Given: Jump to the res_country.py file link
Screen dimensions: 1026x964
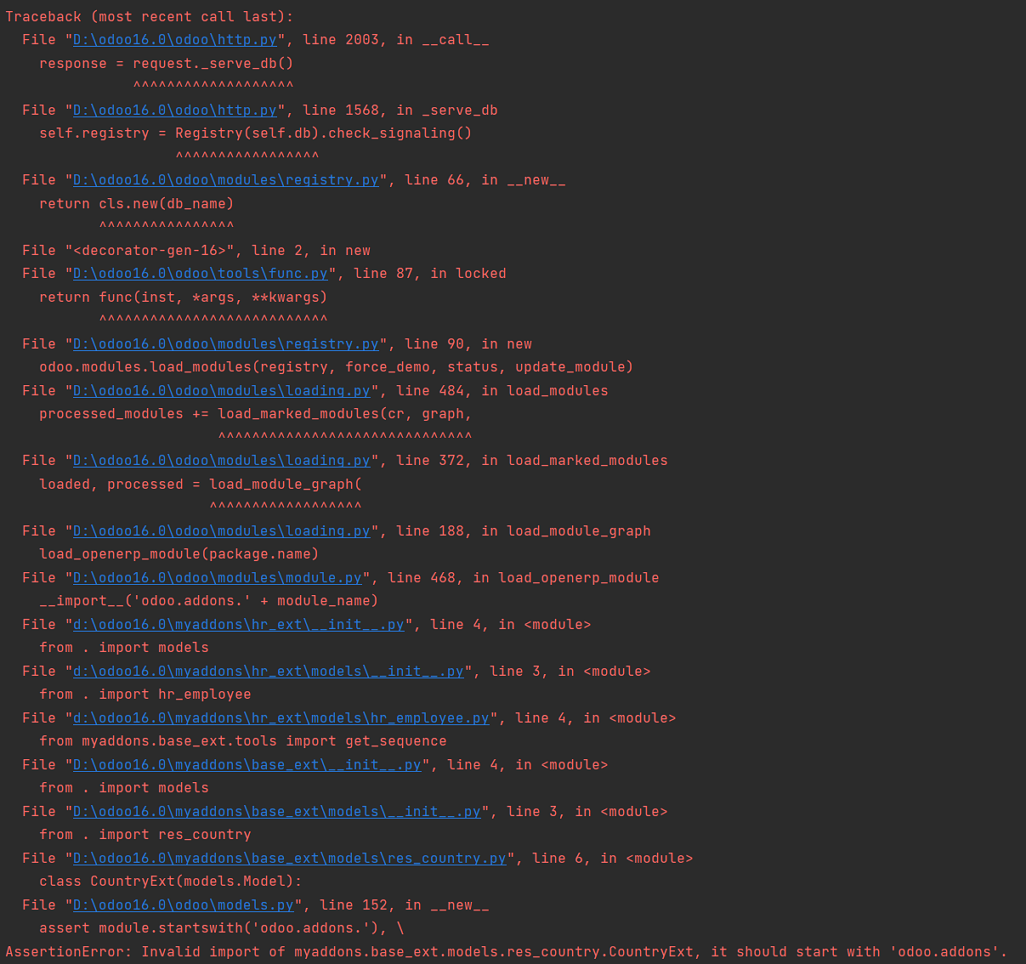Looking at the screenshot, I should click(x=289, y=859).
